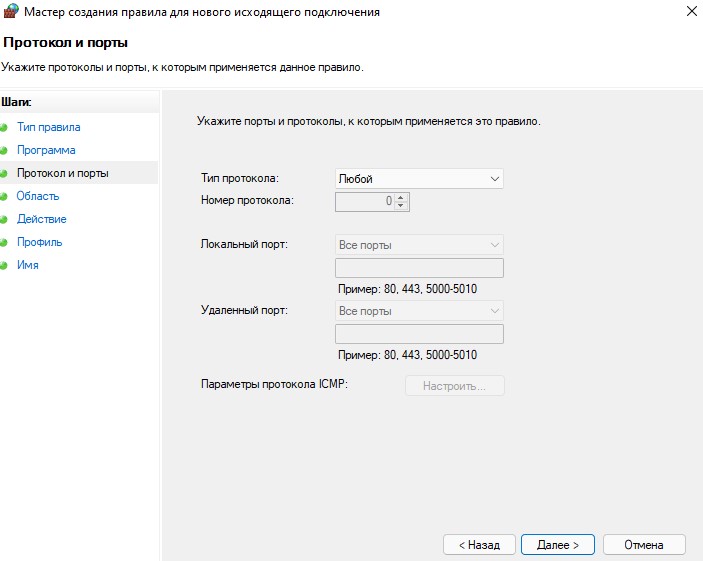Click green bullet next to 'Имя'
This screenshot has height=561, width=703.
pos(4,265)
